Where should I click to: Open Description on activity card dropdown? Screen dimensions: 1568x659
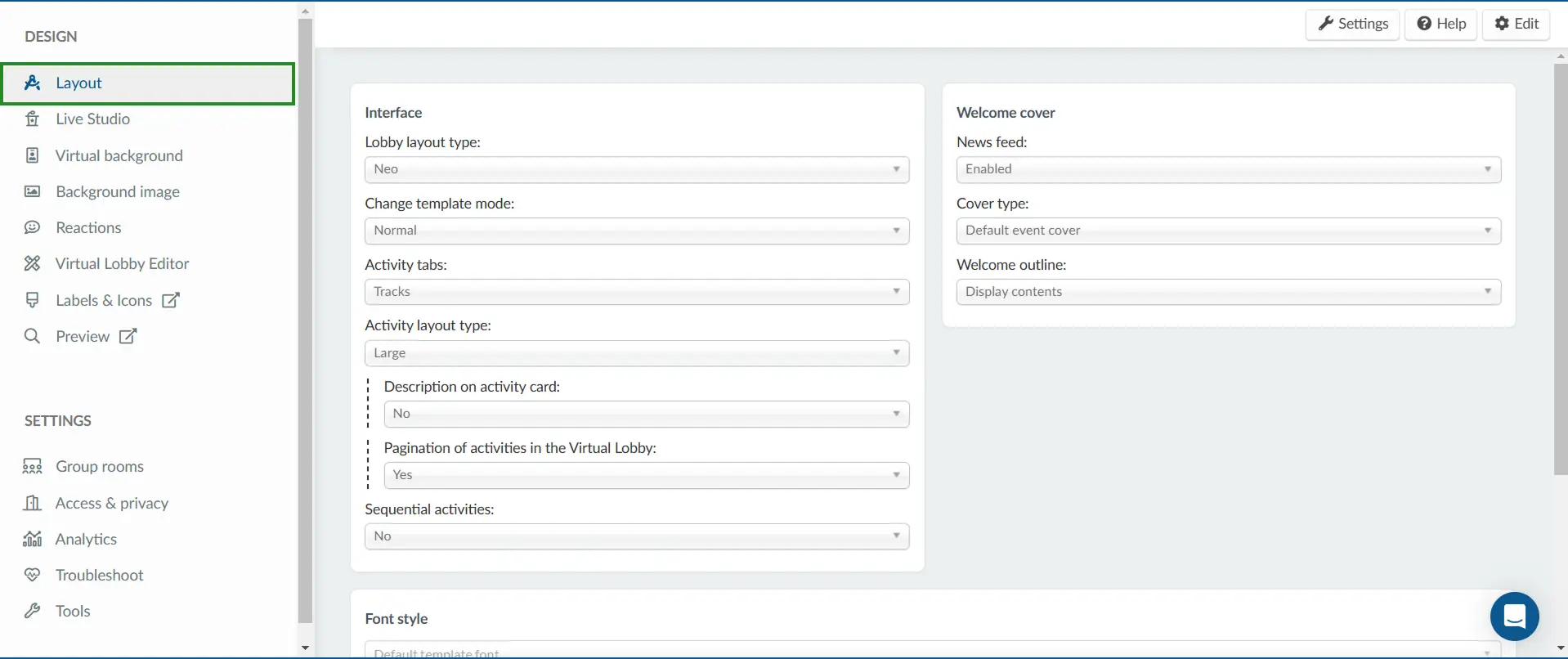click(x=647, y=414)
